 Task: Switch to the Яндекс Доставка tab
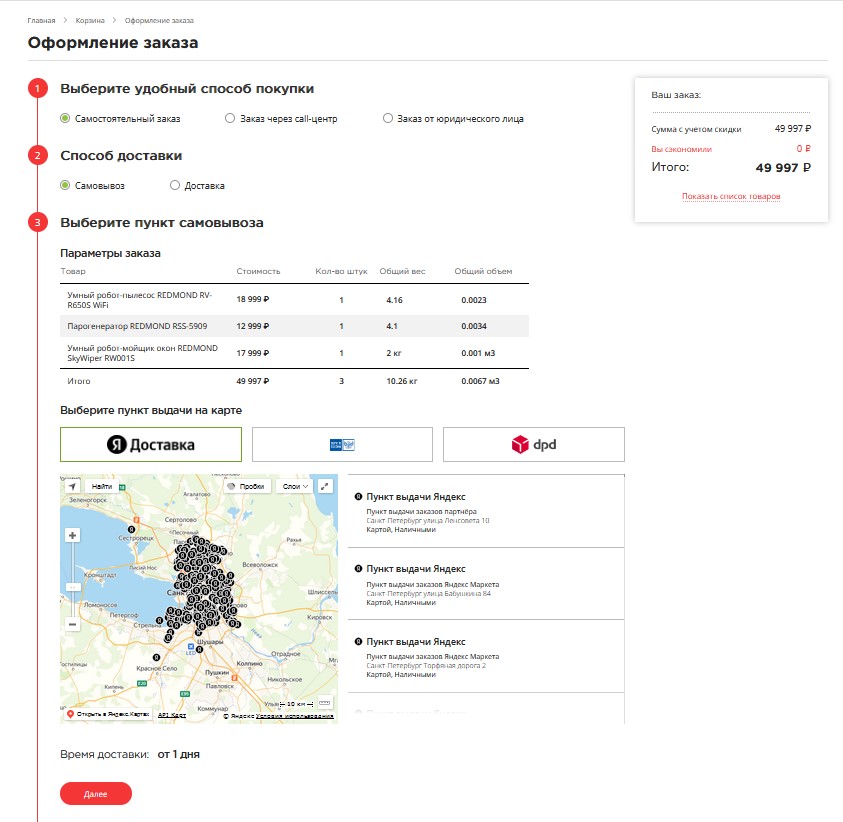151,445
